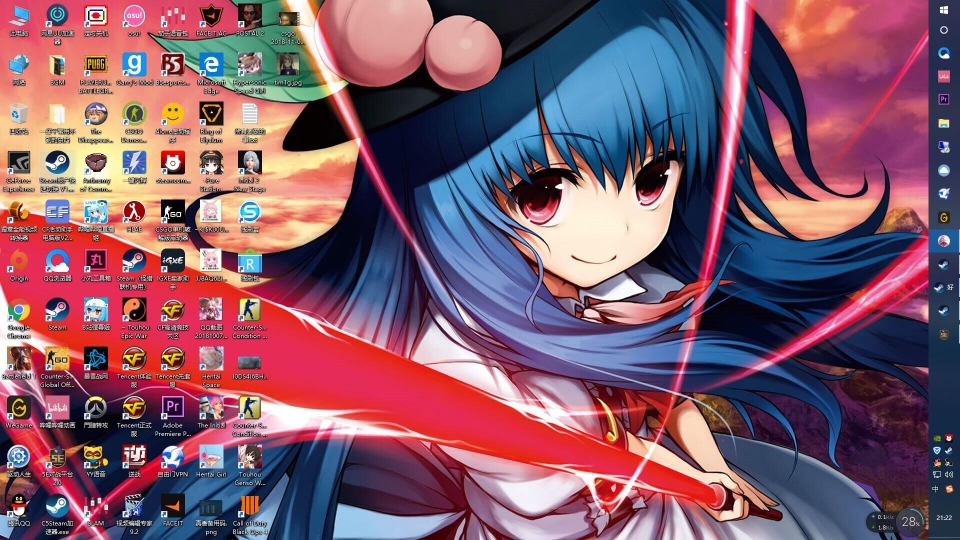Viewport: 960px width, 540px height.
Task: Open the bilibili live streaming shortcut
Action: pyautogui.click(x=96, y=220)
